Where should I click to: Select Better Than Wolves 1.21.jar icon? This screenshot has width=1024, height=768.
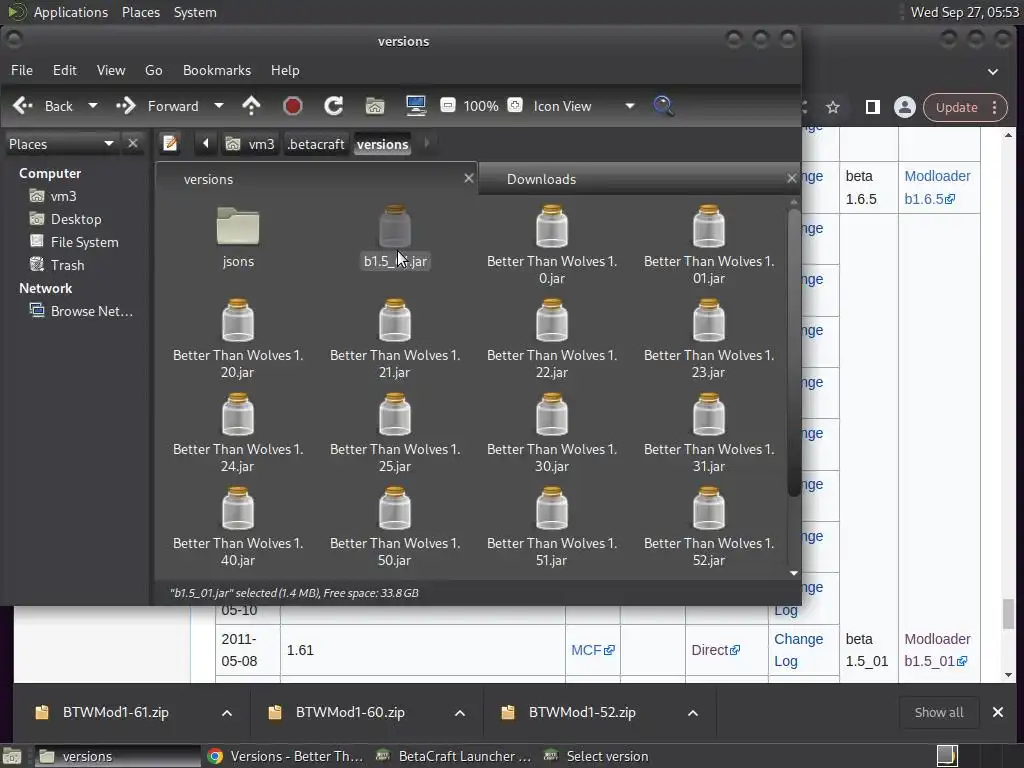(x=395, y=321)
